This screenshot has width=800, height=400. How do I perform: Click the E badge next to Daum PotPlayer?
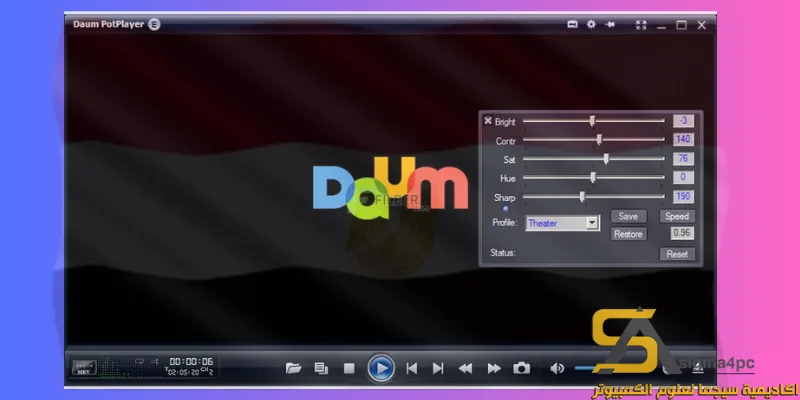[x=154, y=24]
